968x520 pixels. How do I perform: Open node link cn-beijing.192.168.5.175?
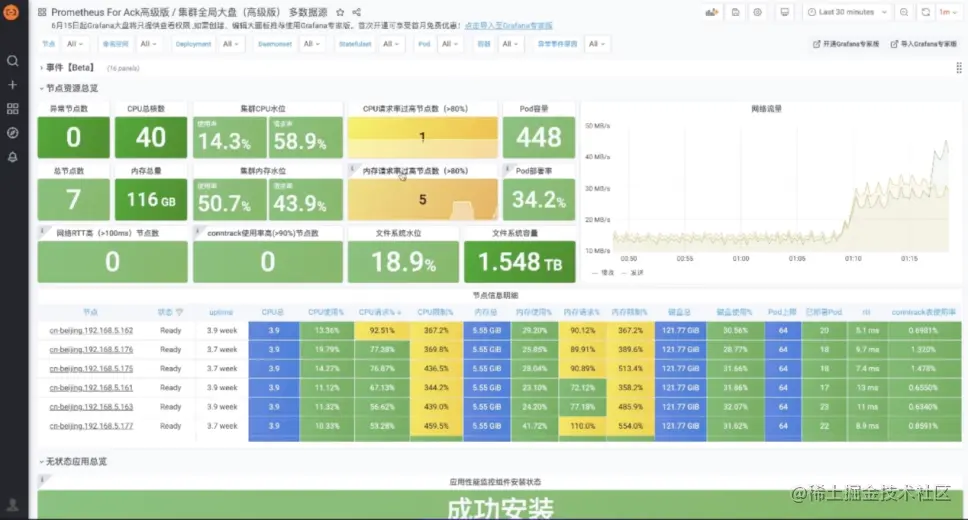[x=91, y=369]
